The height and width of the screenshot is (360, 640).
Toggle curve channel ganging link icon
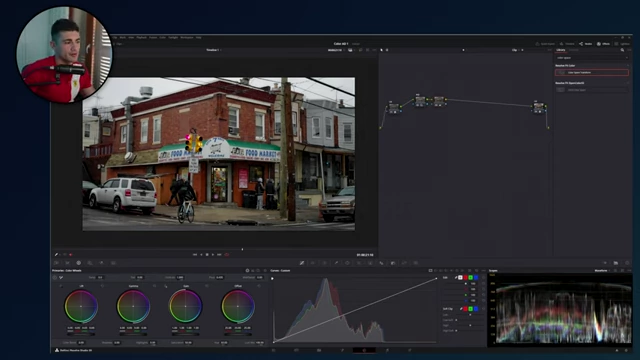pyautogui.click(x=456, y=278)
